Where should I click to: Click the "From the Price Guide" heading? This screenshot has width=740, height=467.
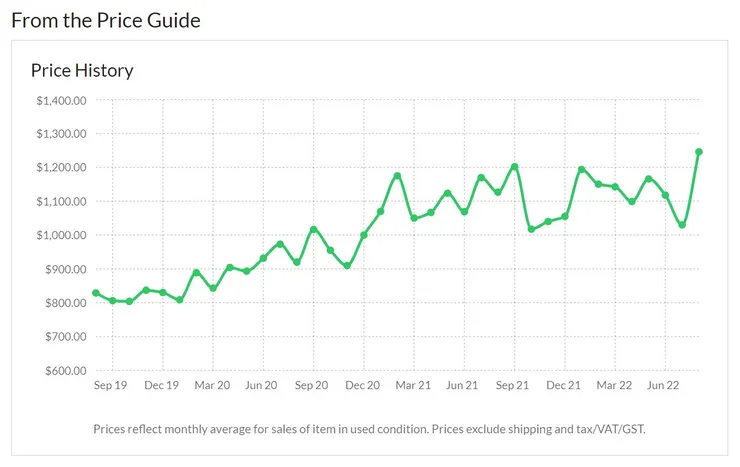pos(106,19)
